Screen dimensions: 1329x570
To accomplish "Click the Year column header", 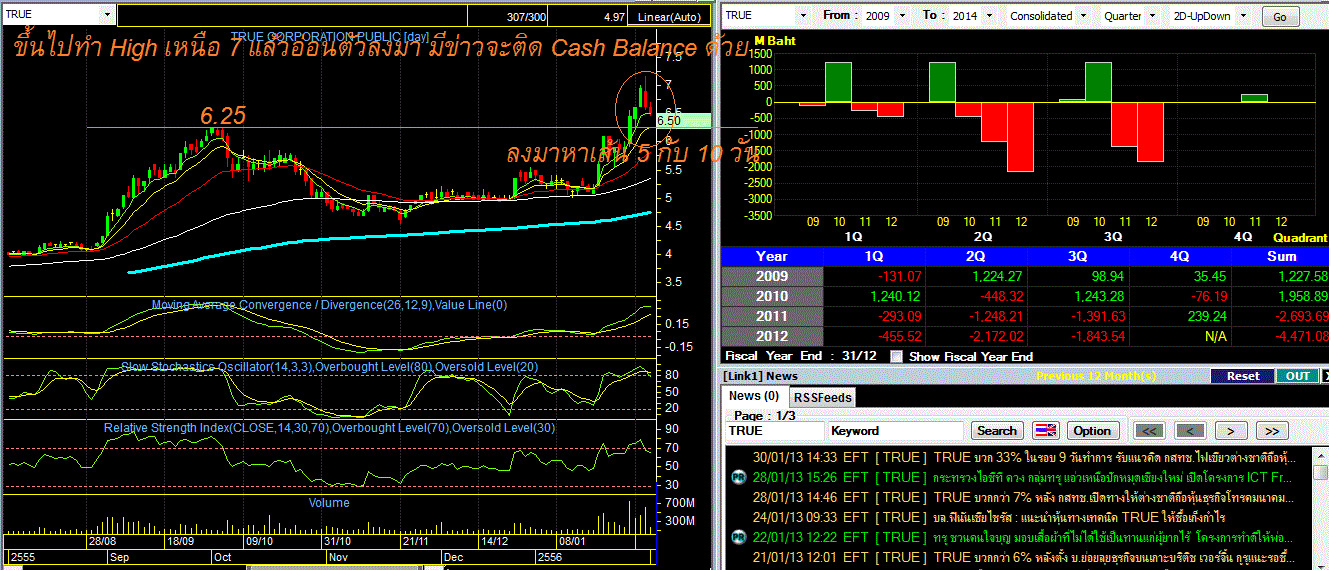I will [x=772, y=256].
